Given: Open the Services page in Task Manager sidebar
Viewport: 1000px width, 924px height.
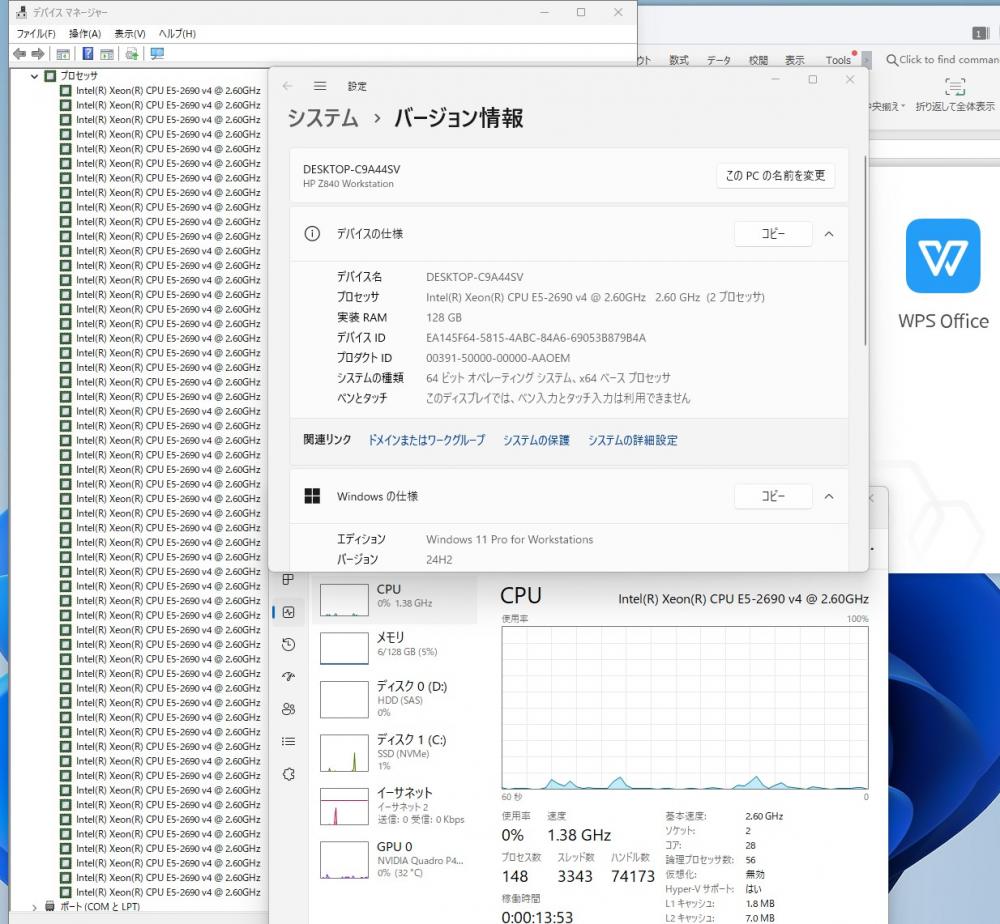Looking at the screenshot, I should [288, 774].
